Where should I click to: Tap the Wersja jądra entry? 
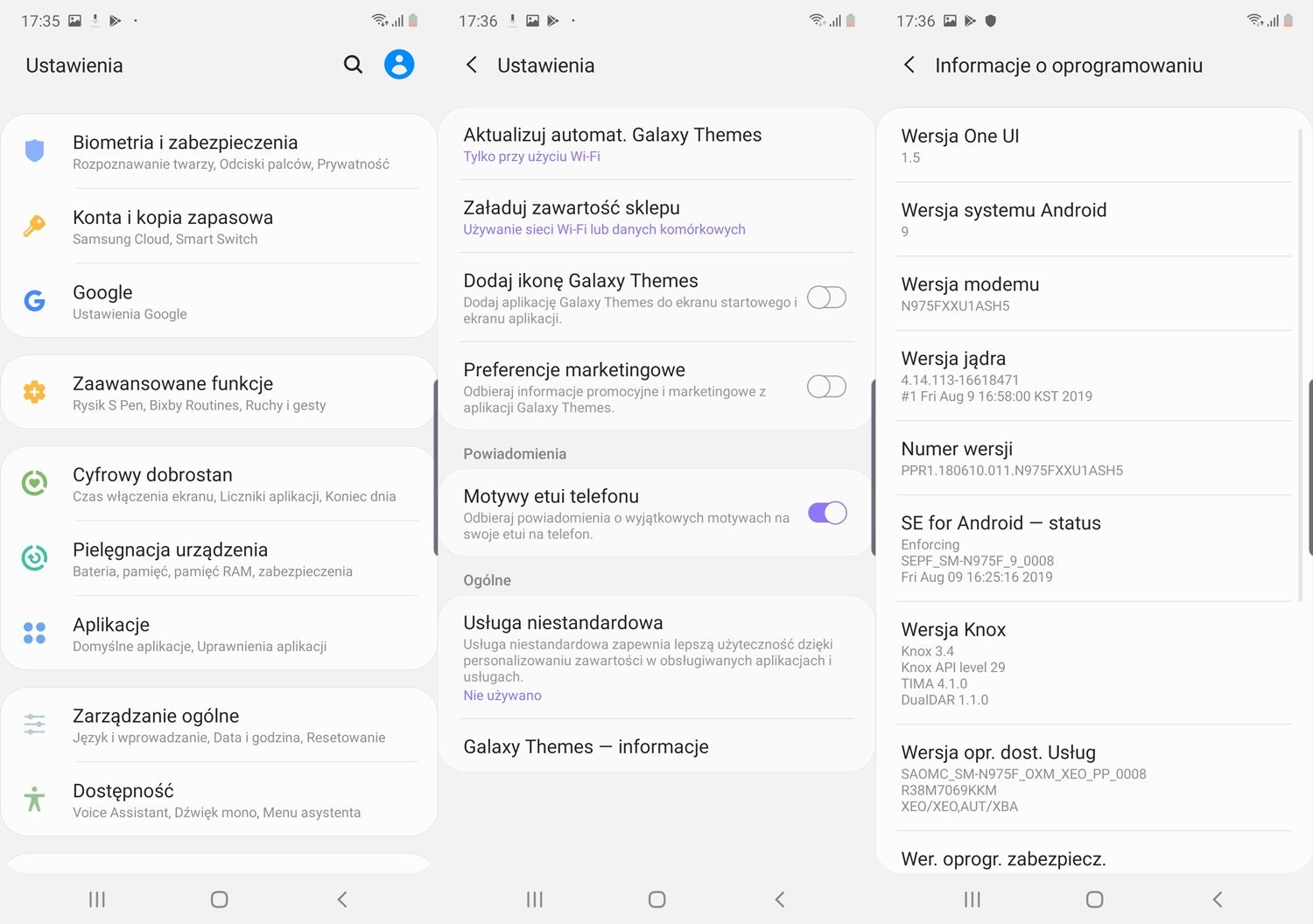pyautogui.click(x=1094, y=376)
